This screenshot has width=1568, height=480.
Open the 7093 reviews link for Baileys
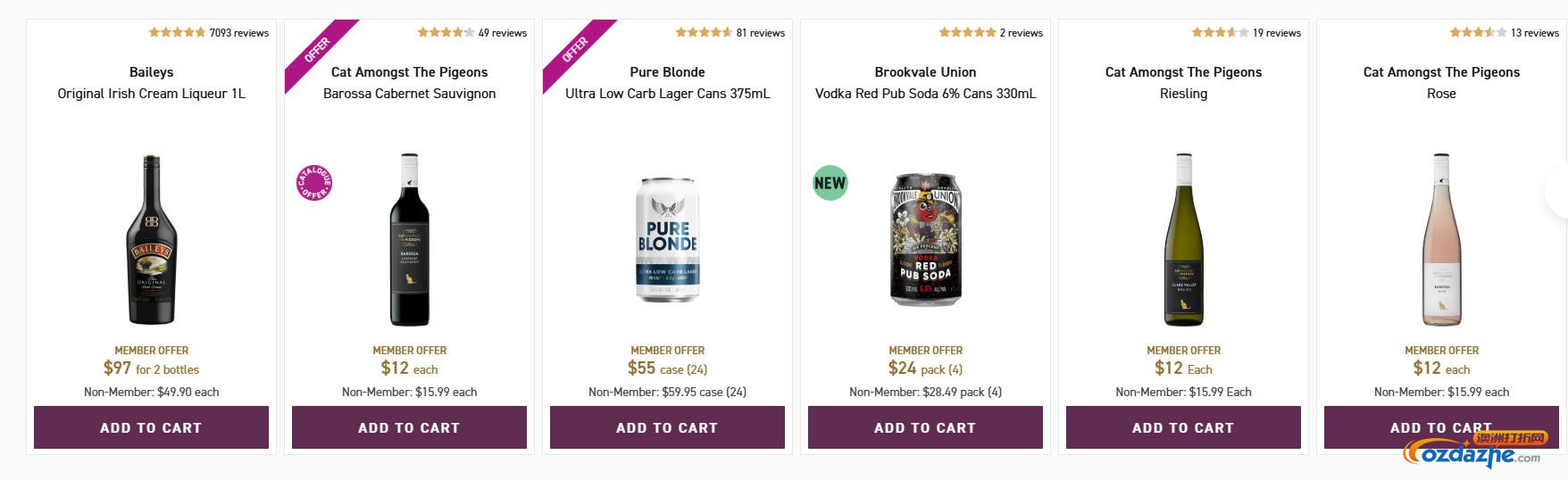[238, 33]
